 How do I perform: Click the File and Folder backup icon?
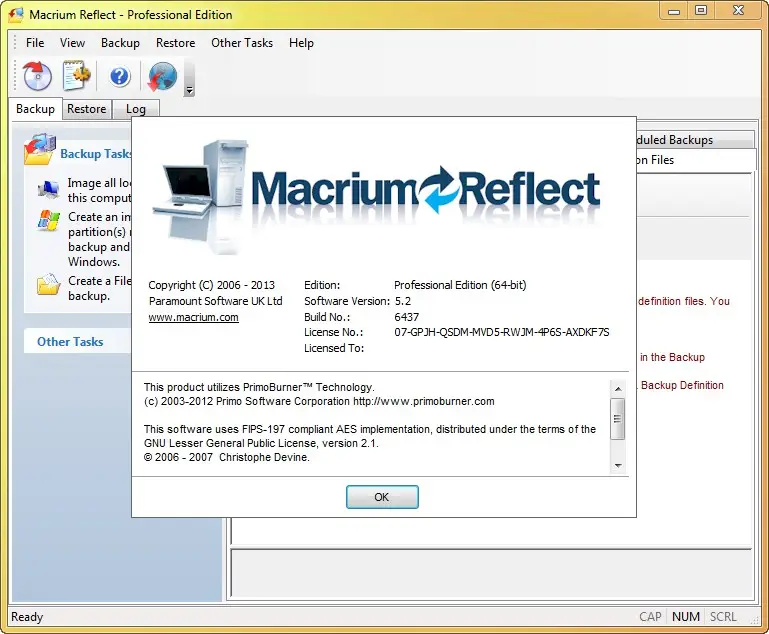point(49,284)
